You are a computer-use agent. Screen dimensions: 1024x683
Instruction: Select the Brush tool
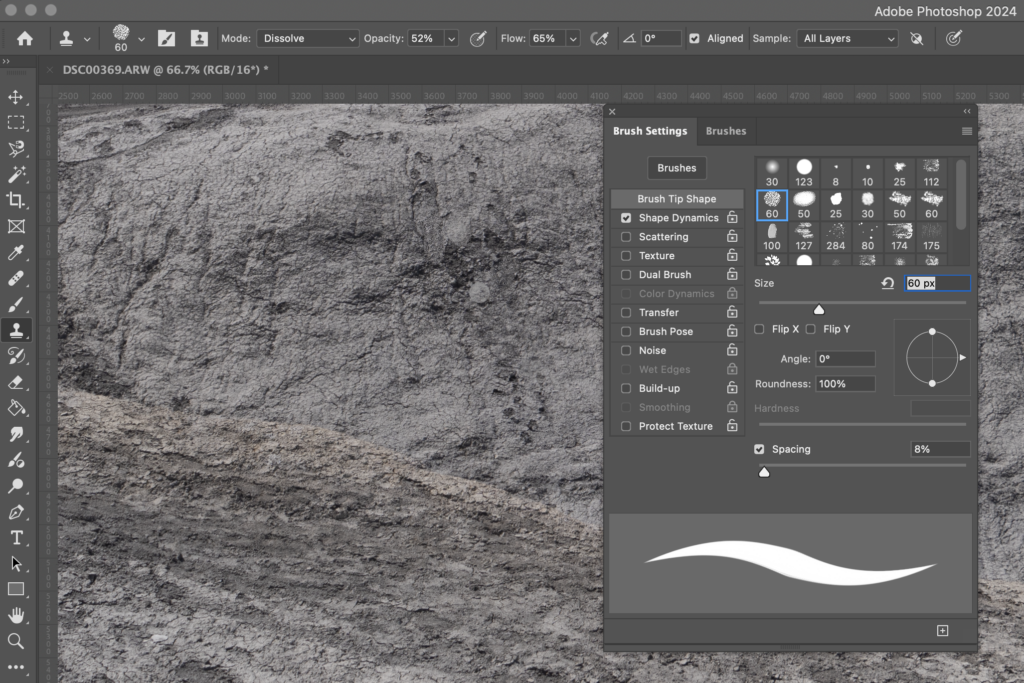16,304
